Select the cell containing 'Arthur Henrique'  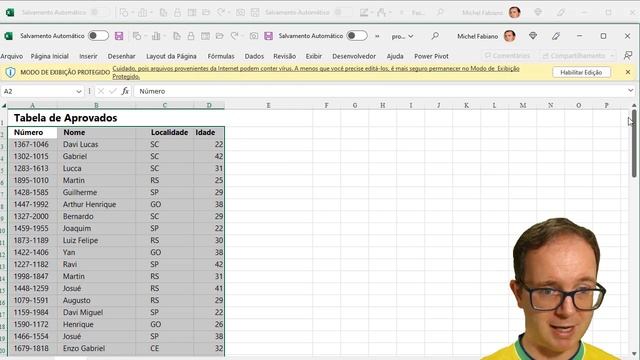tap(96, 204)
